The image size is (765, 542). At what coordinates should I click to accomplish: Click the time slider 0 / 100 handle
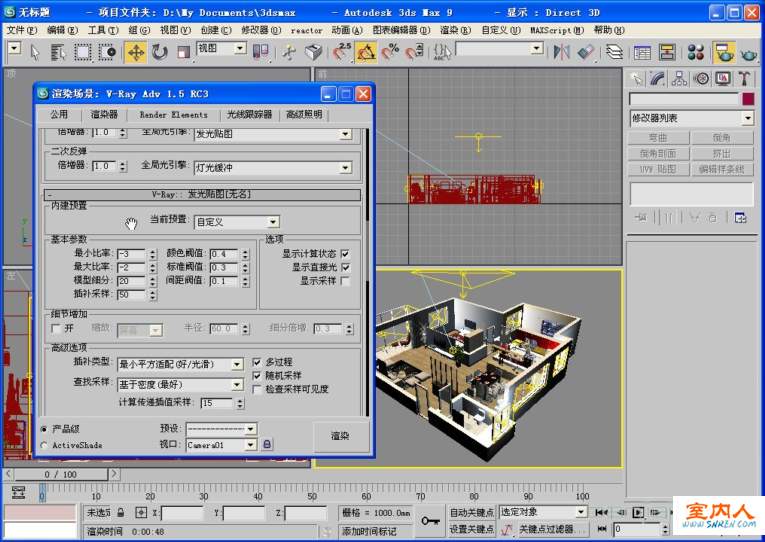pyautogui.click(x=61, y=474)
